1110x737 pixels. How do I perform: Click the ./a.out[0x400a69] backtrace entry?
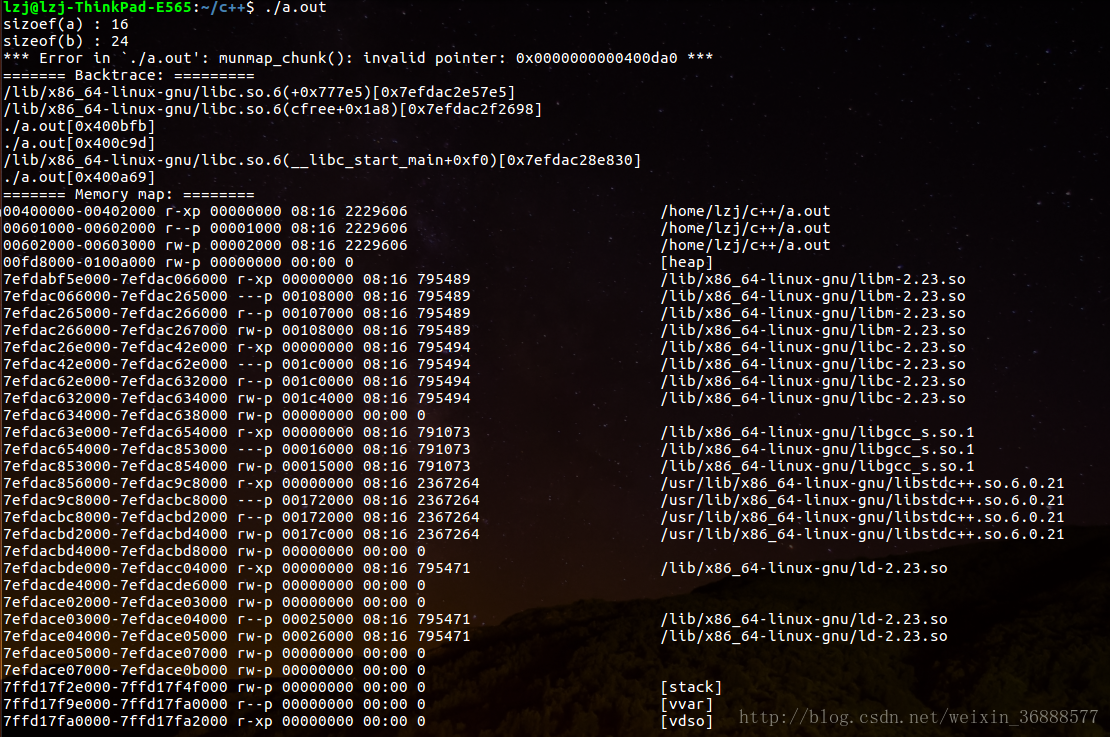(x=79, y=178)
